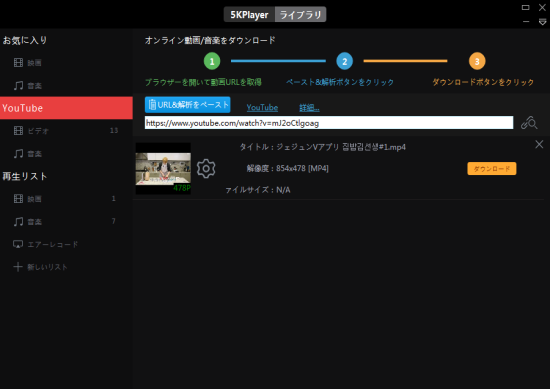Click the orange ダウンロード button
This screenshot has height=389, width=550.
click(492, 169)
